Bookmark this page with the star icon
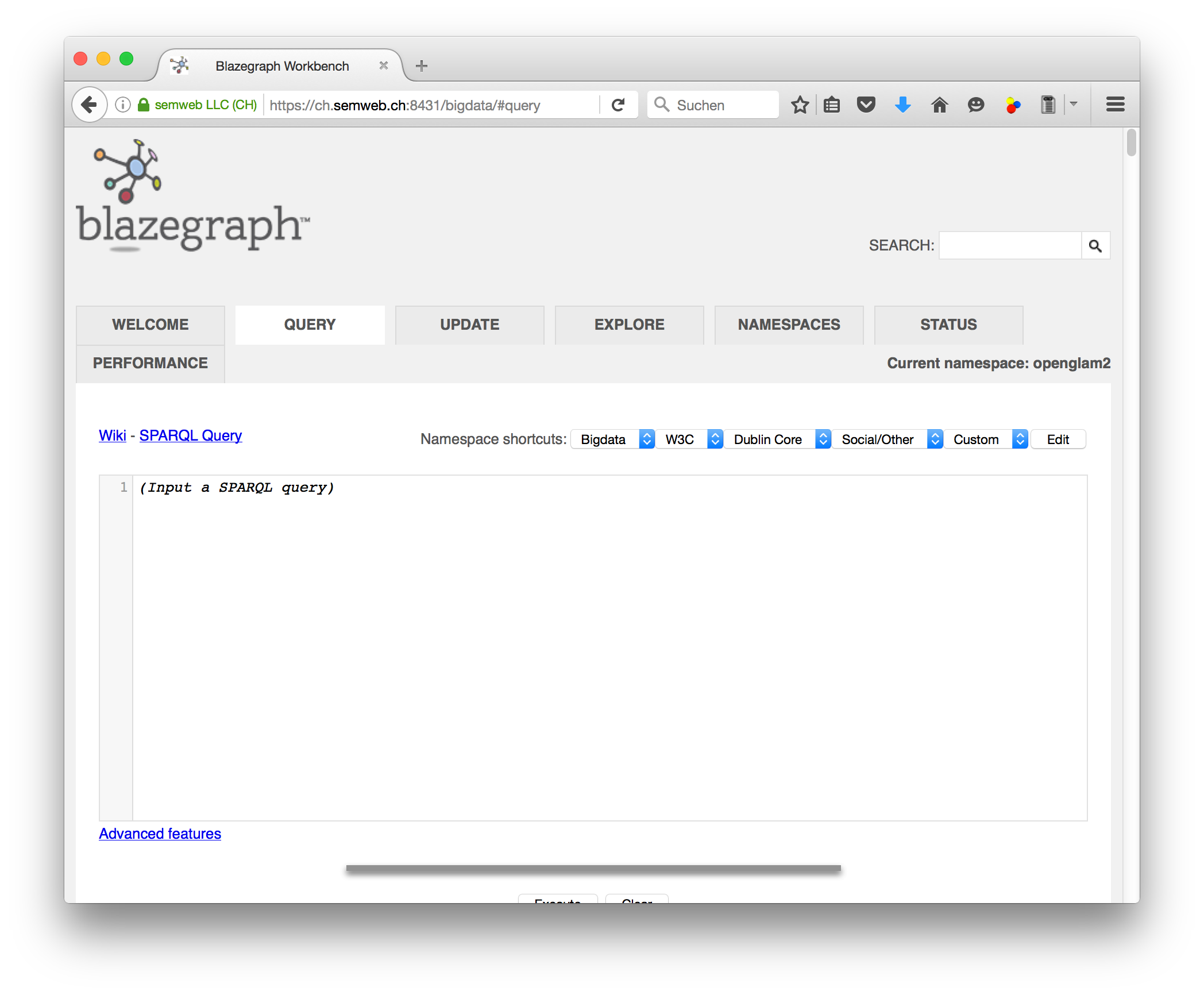 click(x=800, y=105)
